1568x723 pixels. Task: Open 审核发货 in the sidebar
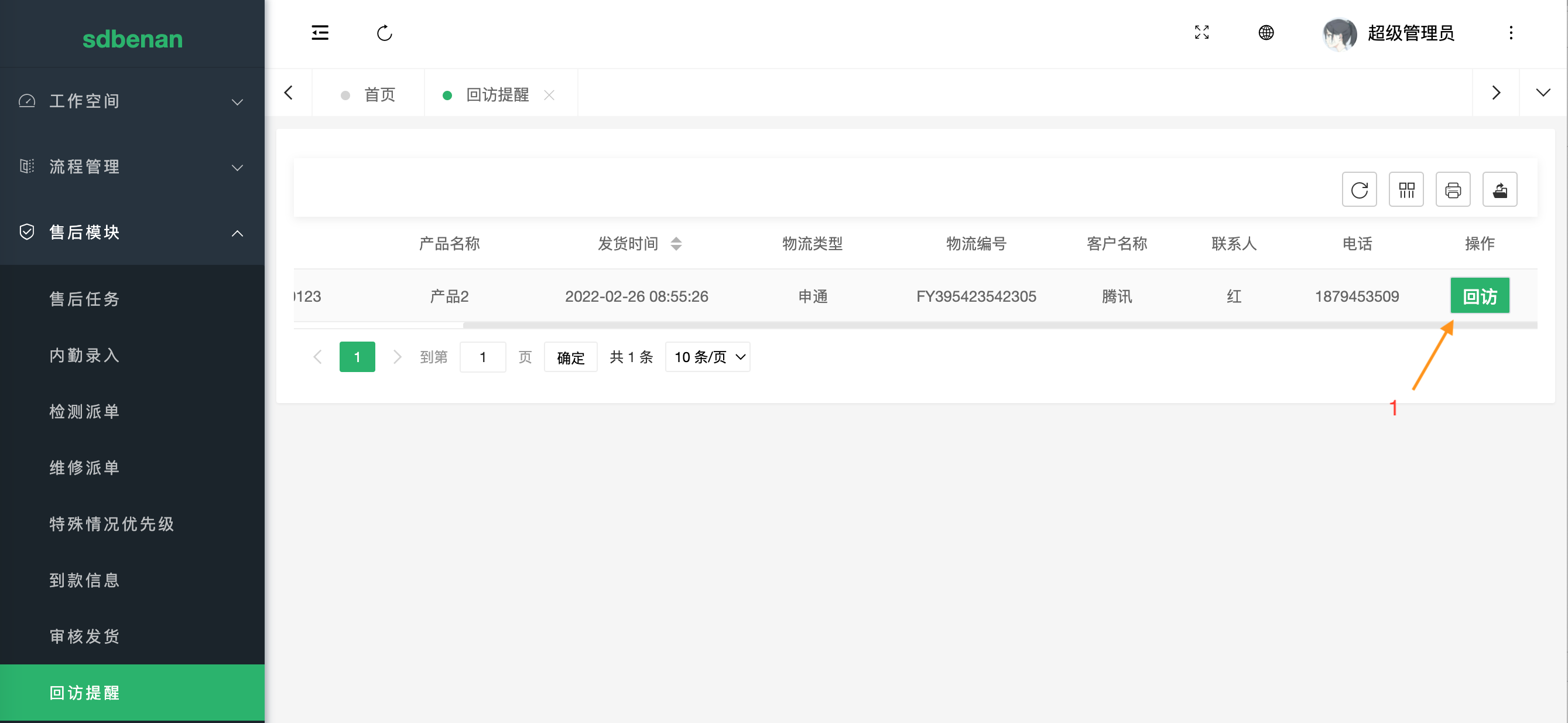point(132,636)
